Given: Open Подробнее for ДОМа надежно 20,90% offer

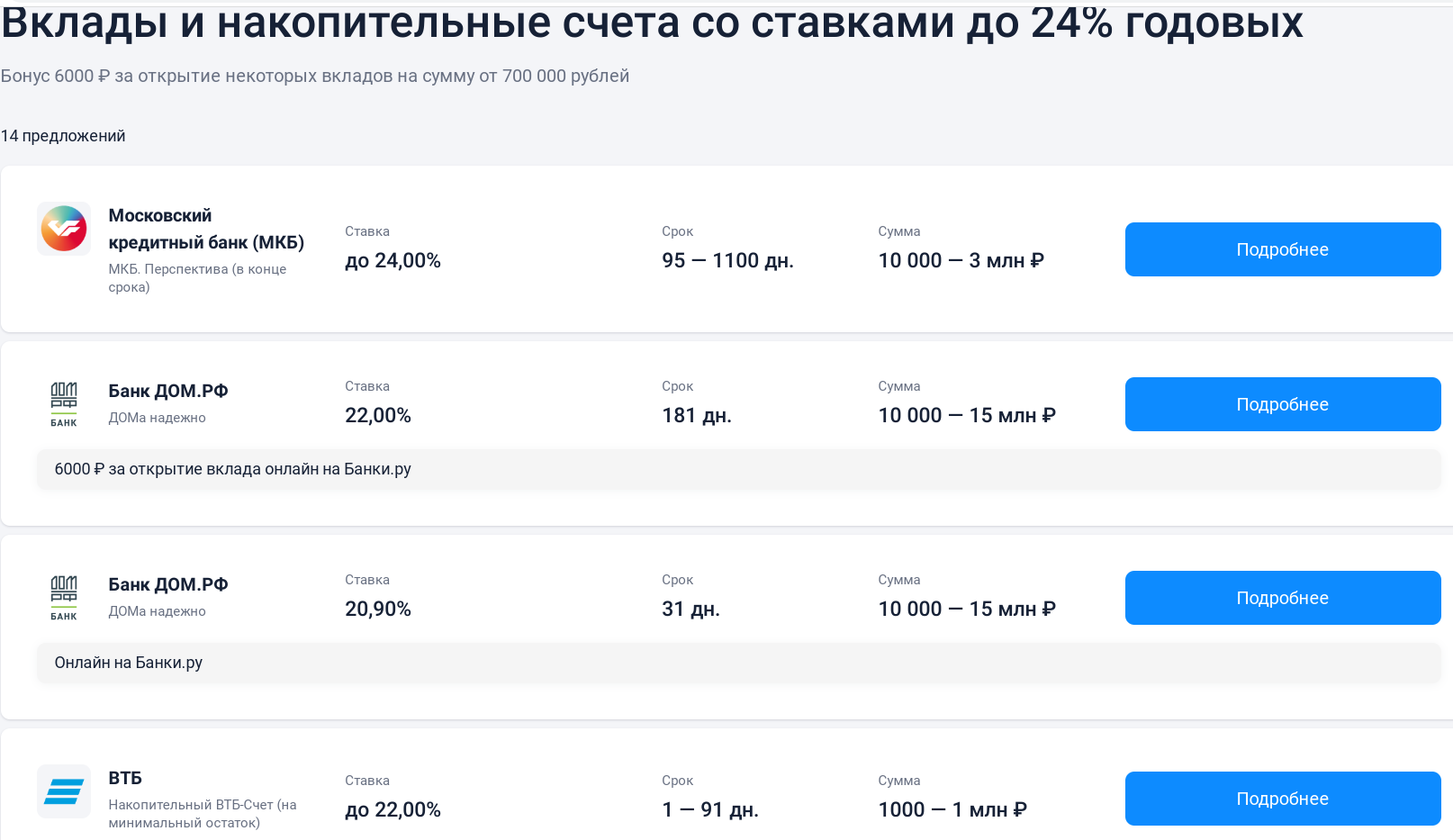Looking at the screenshot, I should click(x=1282, y=598).
